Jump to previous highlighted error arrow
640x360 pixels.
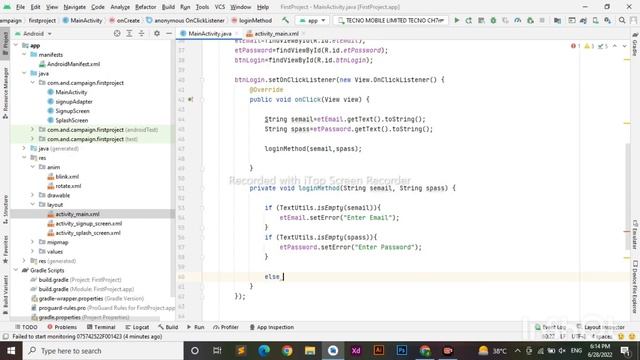[x=615, y=46]
